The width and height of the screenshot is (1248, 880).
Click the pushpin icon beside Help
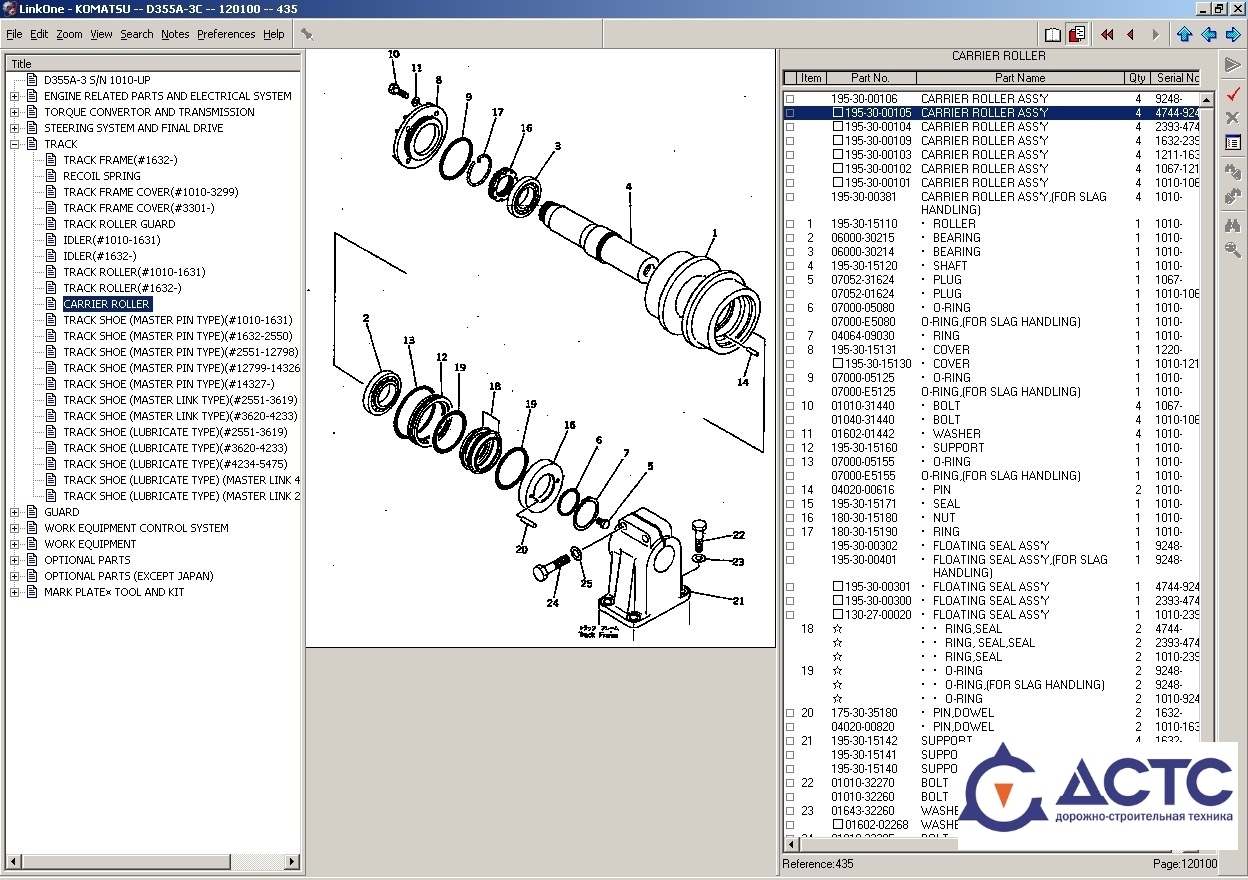307,34
